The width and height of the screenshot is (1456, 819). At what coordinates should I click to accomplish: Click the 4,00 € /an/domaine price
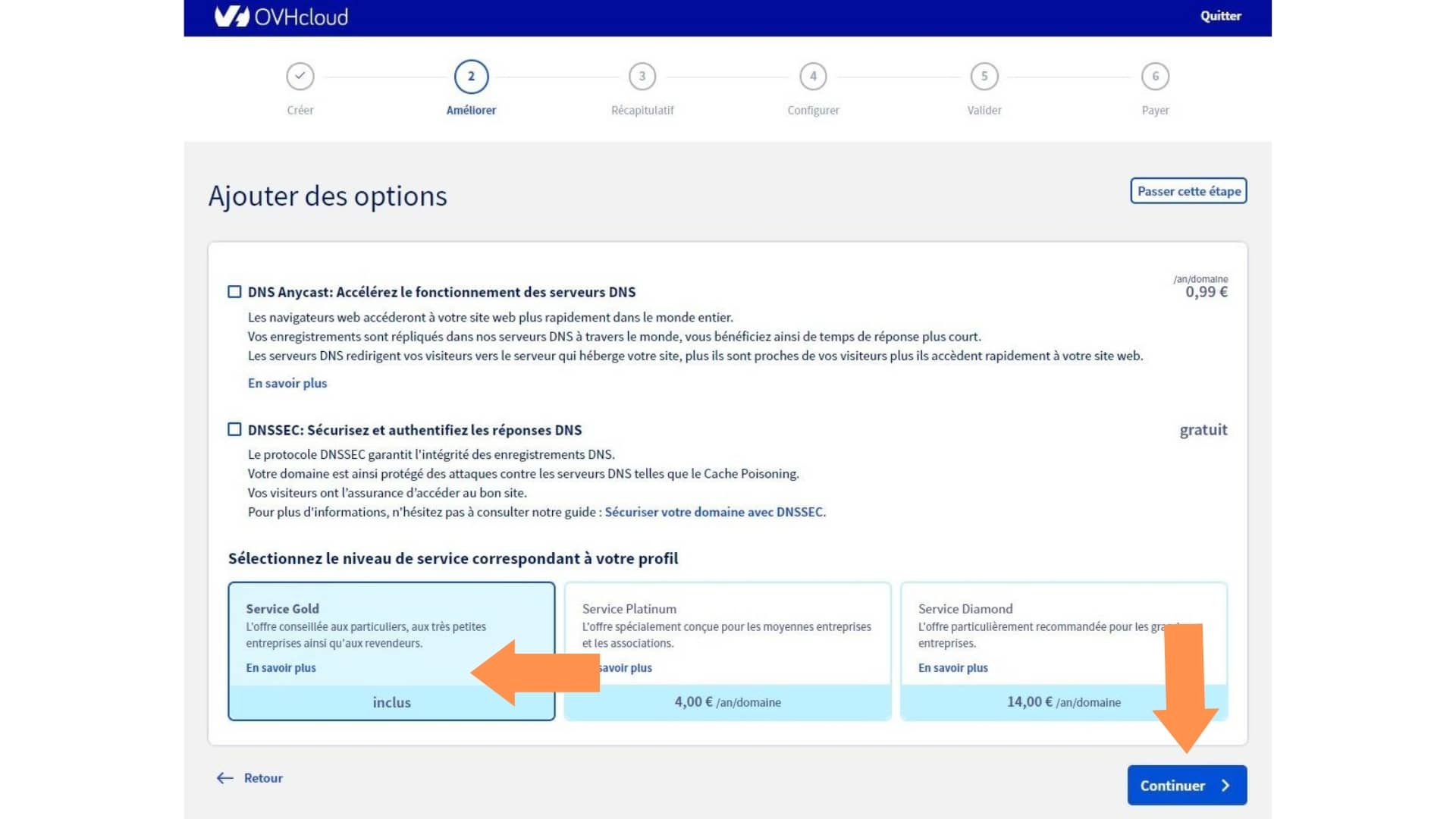point(727,702)
